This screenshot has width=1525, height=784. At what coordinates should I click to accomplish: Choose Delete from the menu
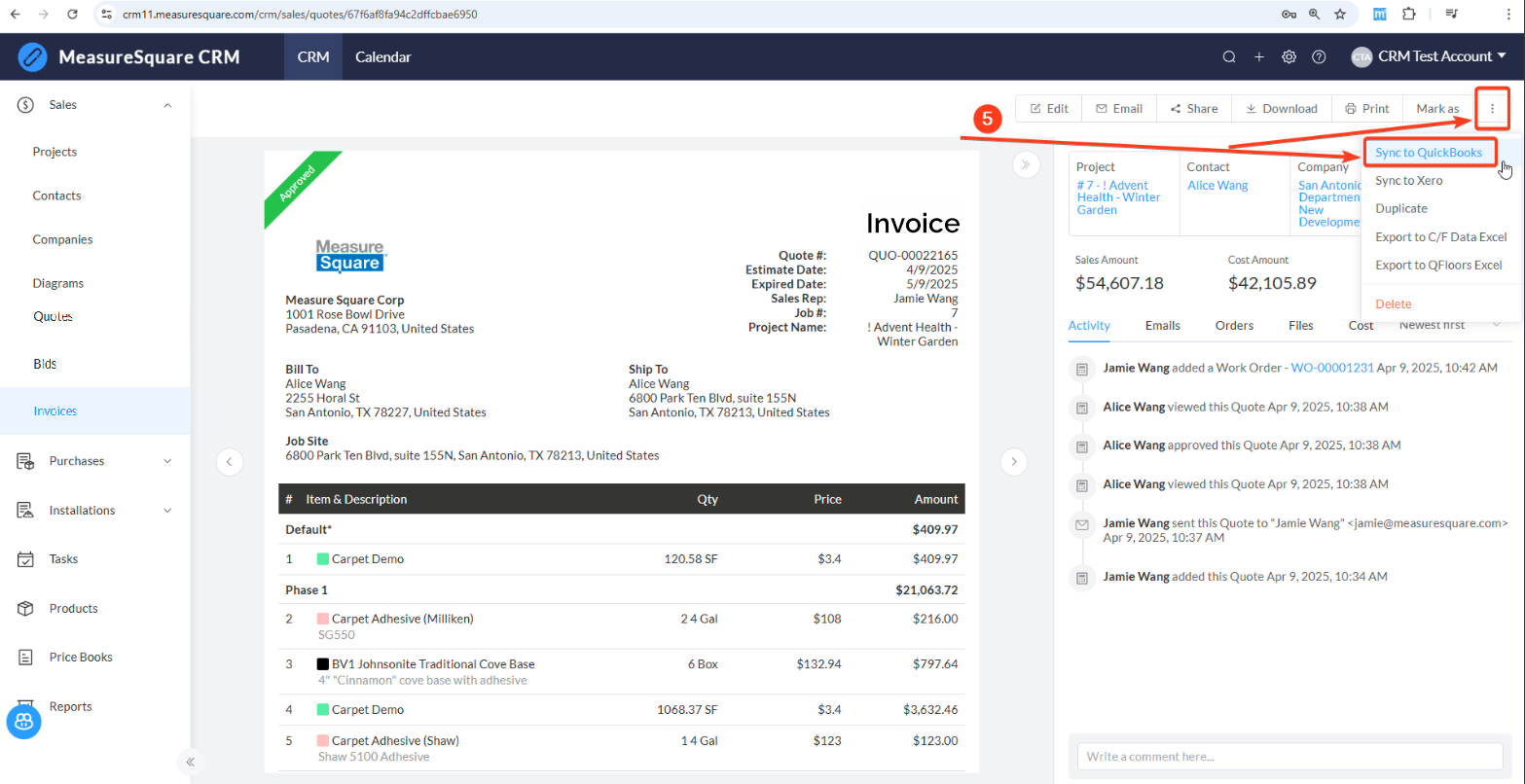pos(1394,304)
